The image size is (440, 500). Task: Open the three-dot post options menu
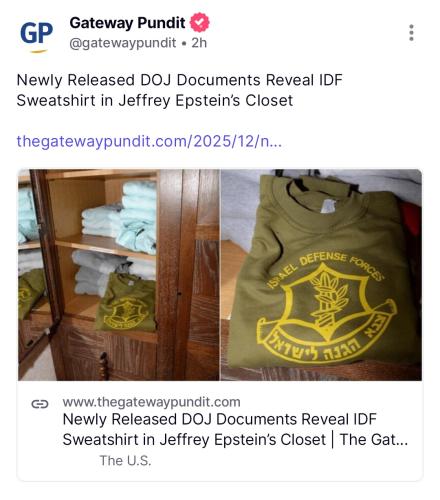tap(411, 33)
